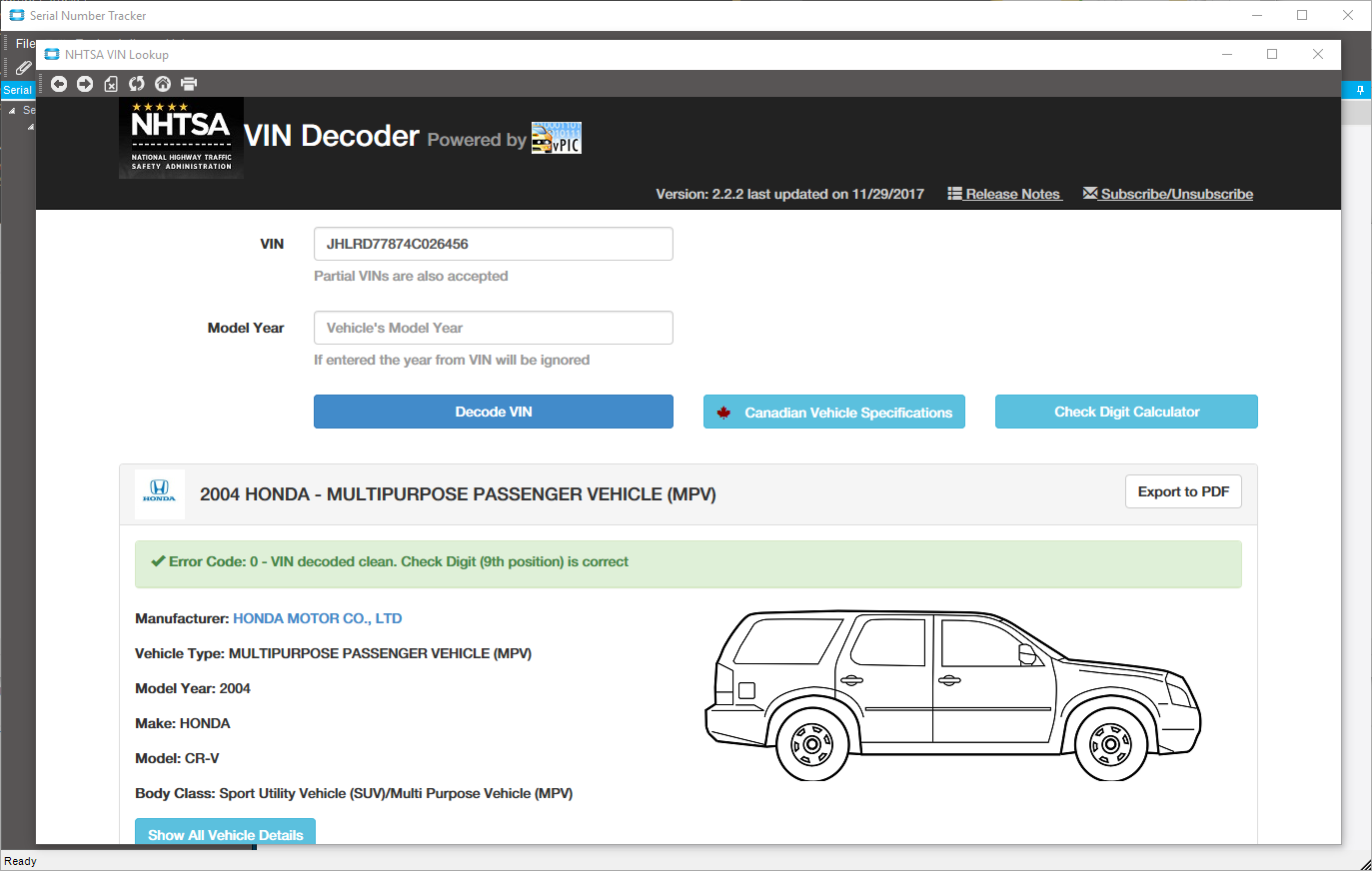
Task: Open the Release Notes link
Action: pos(1004,194)
